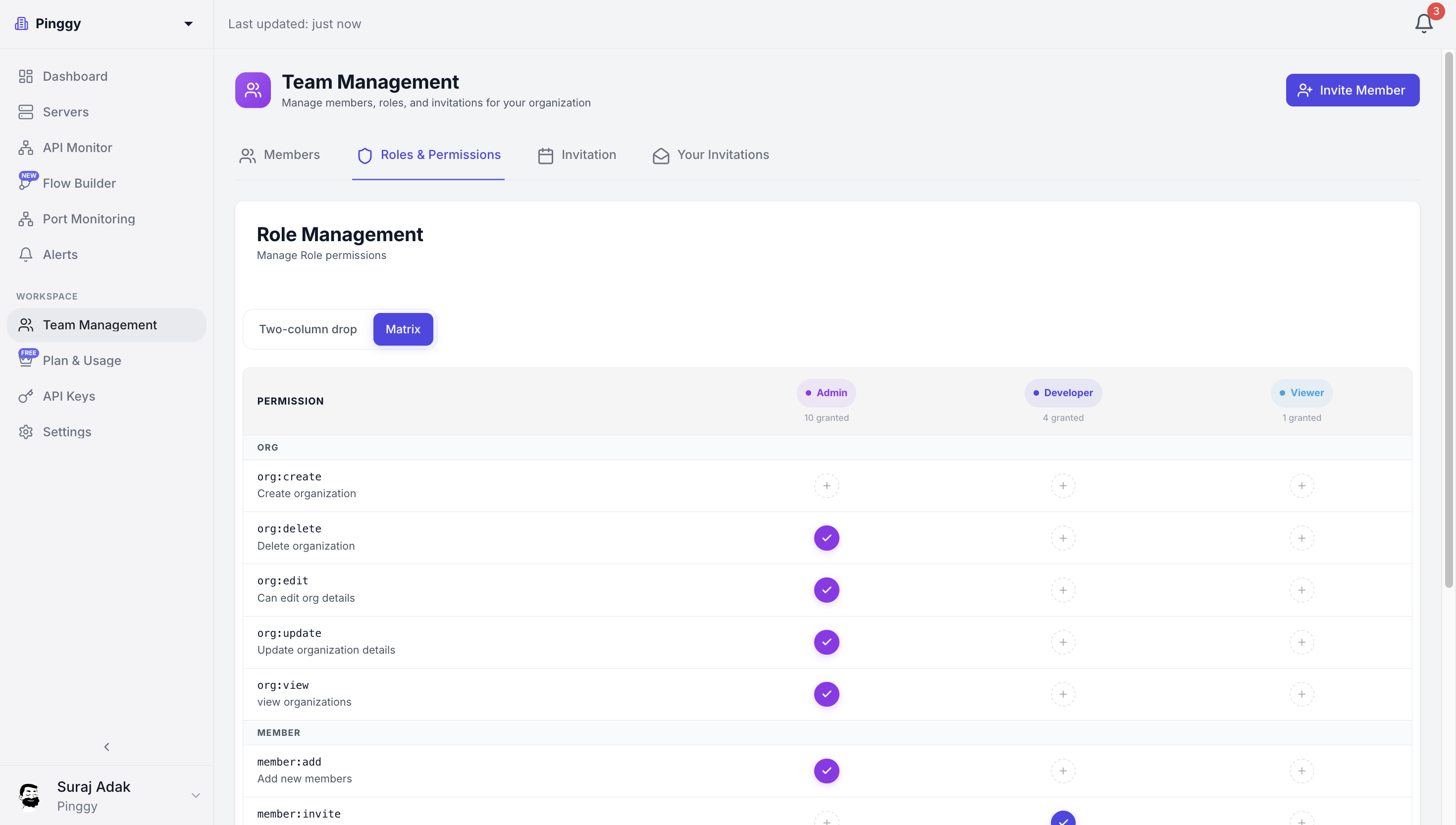This screenshot has height=825, width=1456.
Task: Click the Developer role badge
Action: tap(1063, 393)
